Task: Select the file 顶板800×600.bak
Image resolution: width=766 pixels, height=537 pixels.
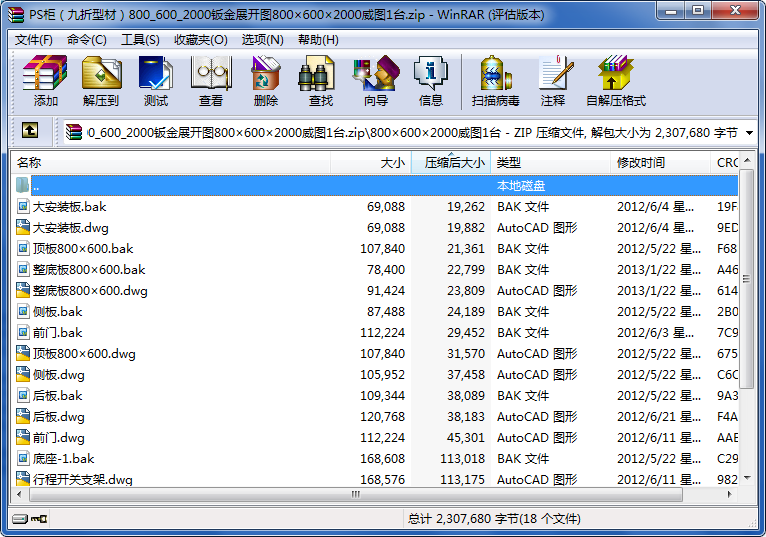Action: (x=83, y=249)
